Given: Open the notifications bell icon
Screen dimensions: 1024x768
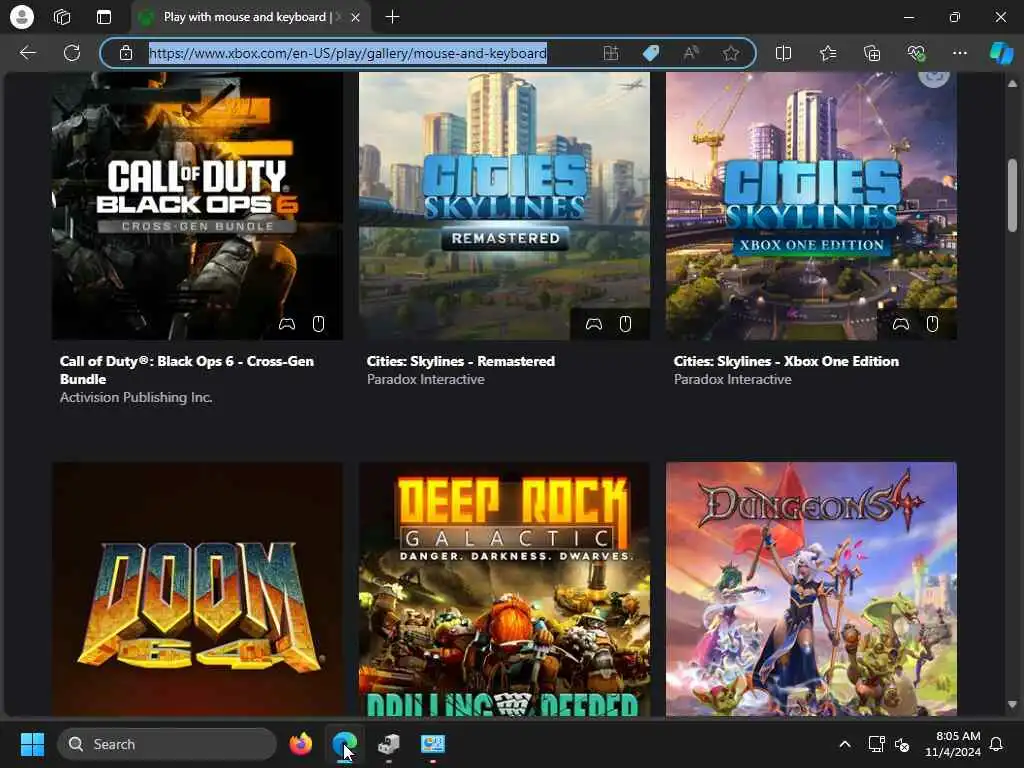Looking at the screenshot, I should [x=996, y=744].
